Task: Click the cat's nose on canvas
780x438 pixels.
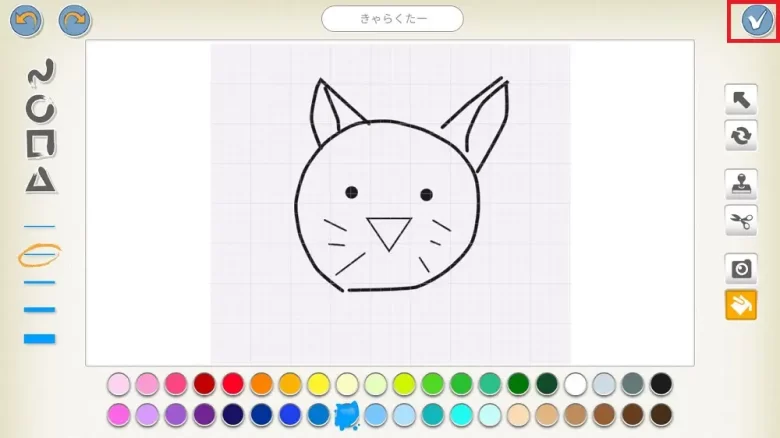Action: point(388,232)
